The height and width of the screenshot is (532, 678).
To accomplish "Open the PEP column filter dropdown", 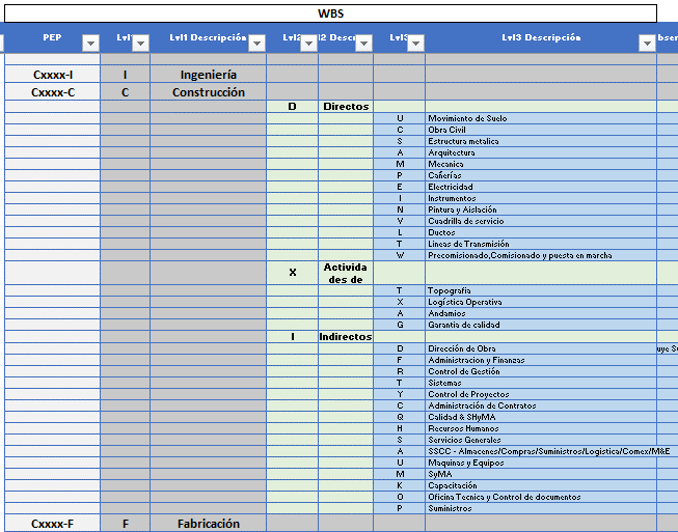I will click(90, 42).
